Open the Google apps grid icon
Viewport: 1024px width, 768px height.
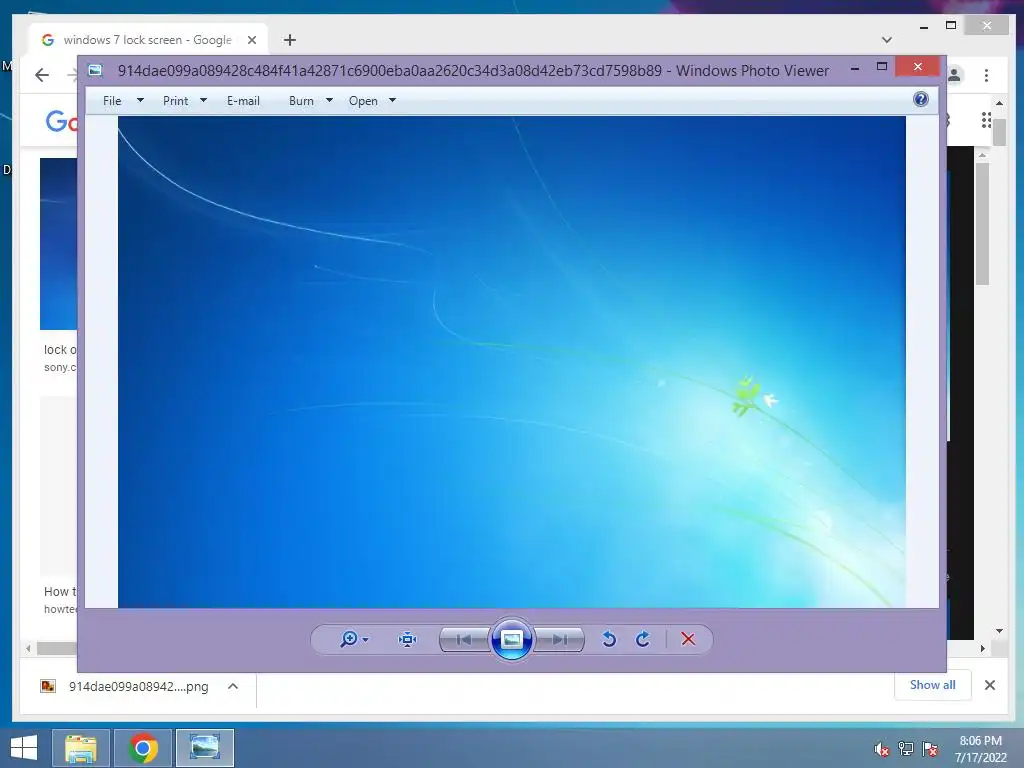986,120
